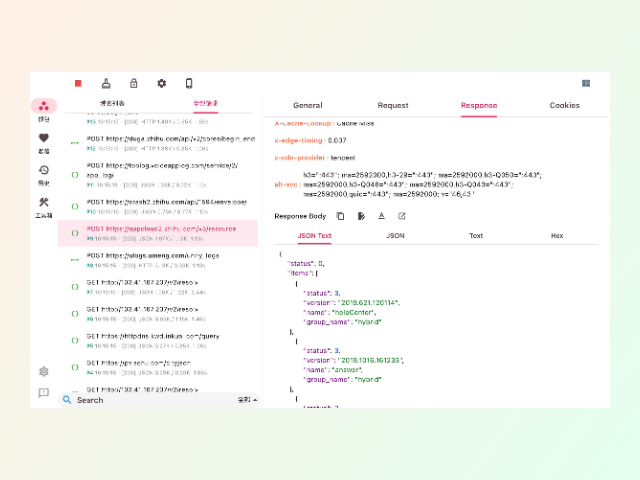Click the edit-note icon beside Response Body
This screenshot has width=640, height=480.
pyautogui.click(x=361, y=216)
